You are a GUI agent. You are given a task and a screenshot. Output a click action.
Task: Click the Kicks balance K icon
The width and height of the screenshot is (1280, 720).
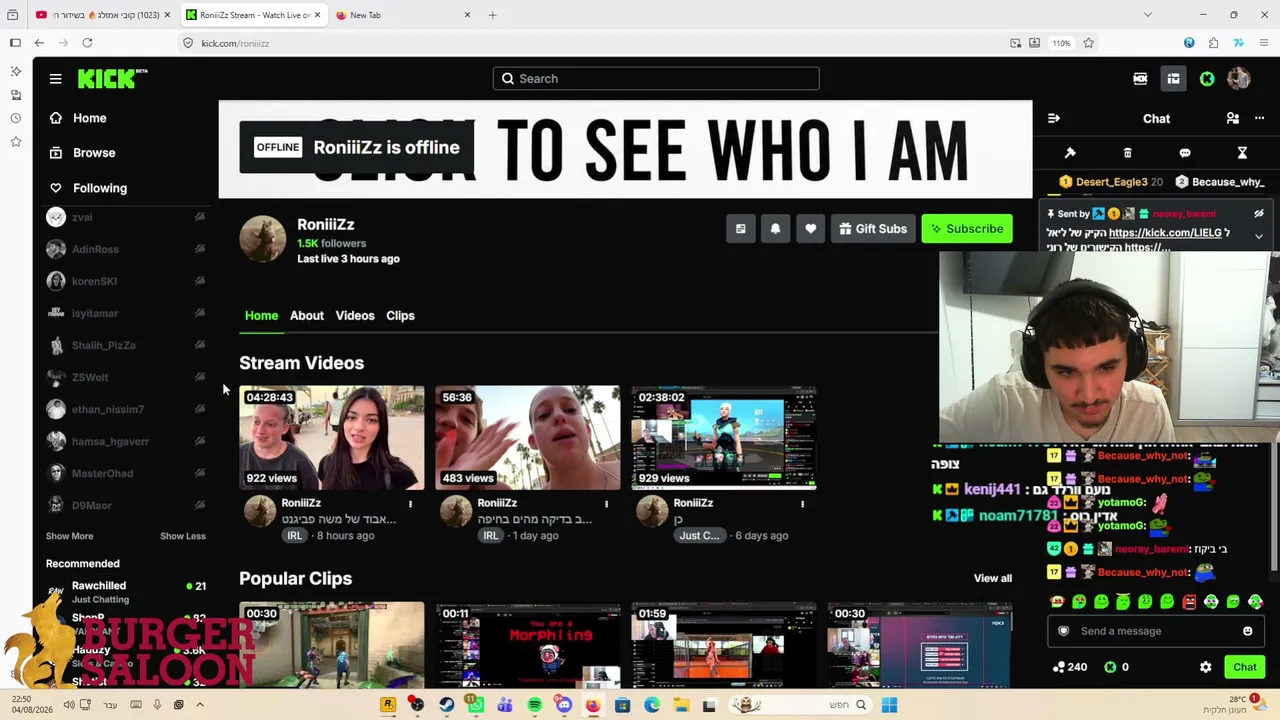coord(1110,667)
